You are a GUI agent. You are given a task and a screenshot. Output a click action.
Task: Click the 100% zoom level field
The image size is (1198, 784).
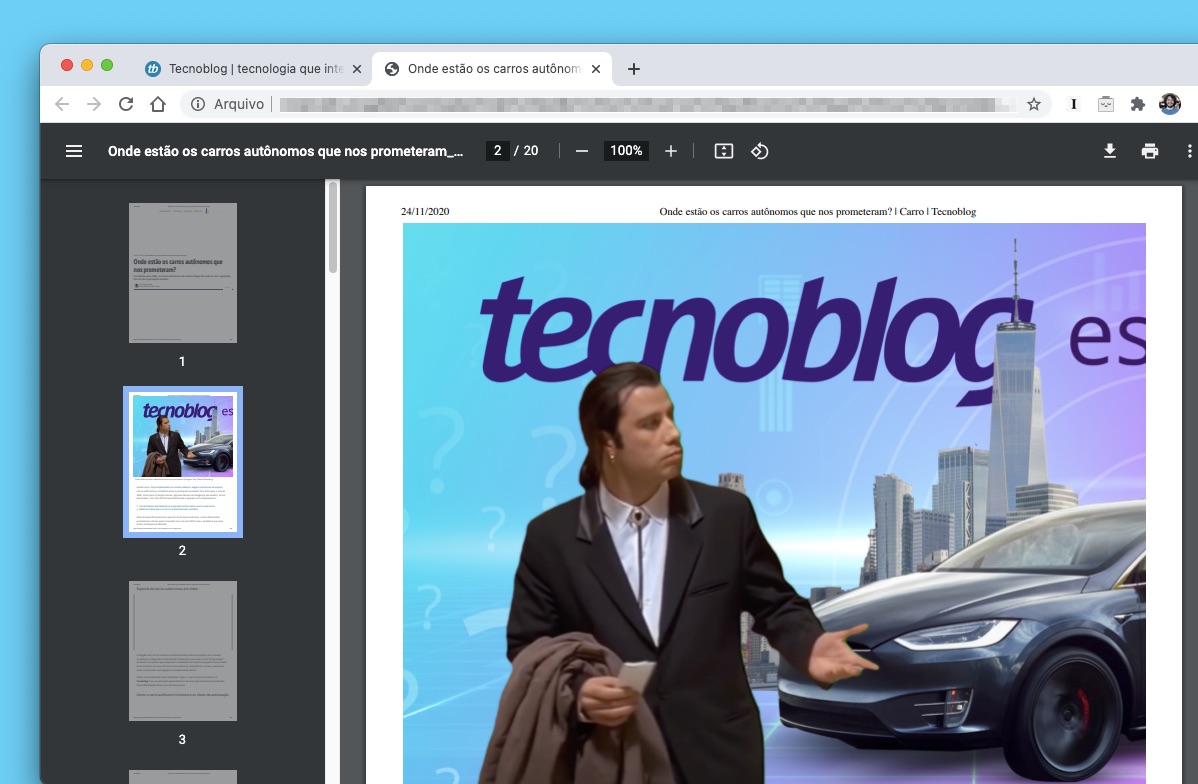click(626, 151)
